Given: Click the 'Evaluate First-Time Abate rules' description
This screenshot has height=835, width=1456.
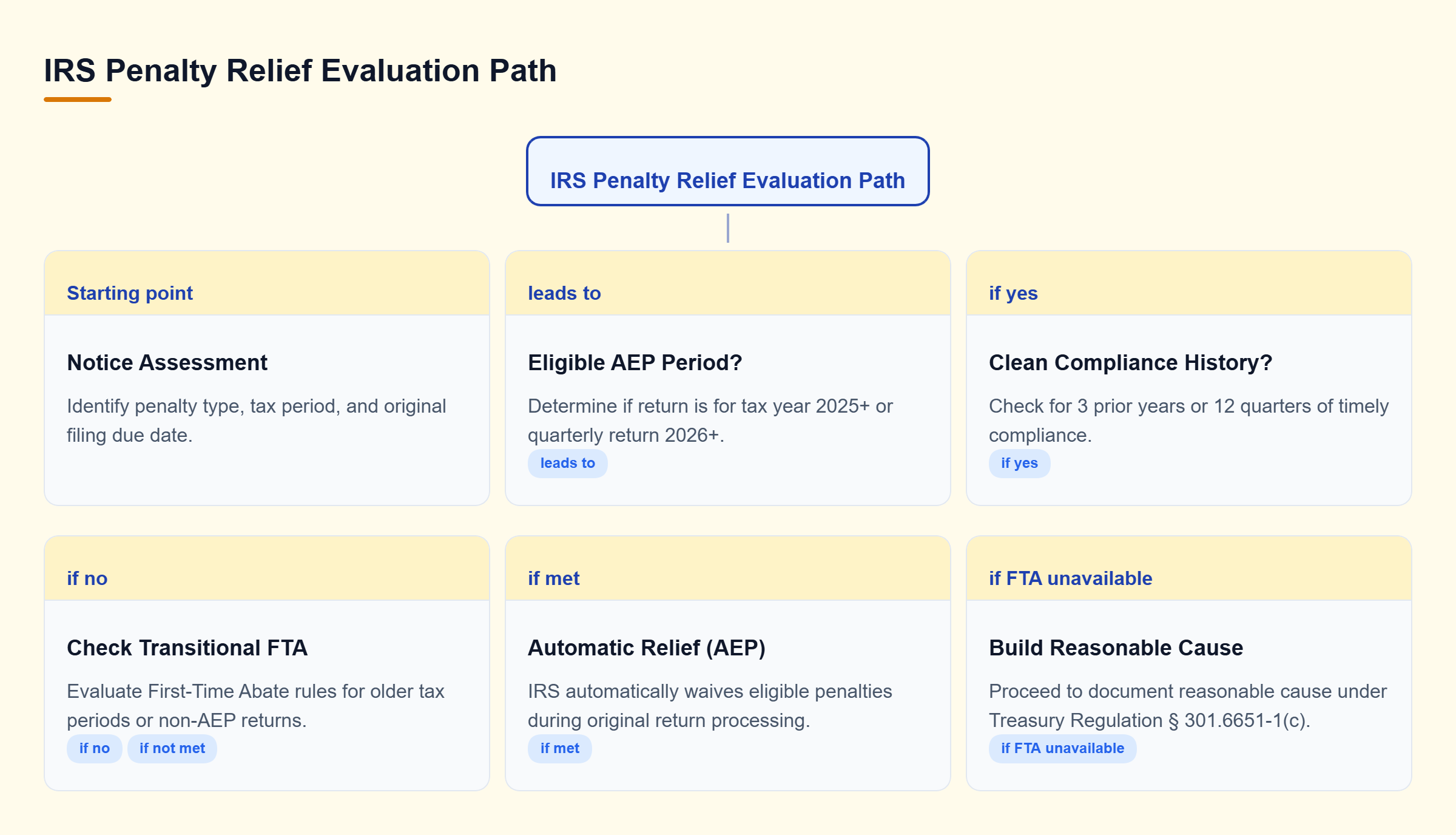Looking at the screenshot, I should pyautogui.click(x=256, y=706).
